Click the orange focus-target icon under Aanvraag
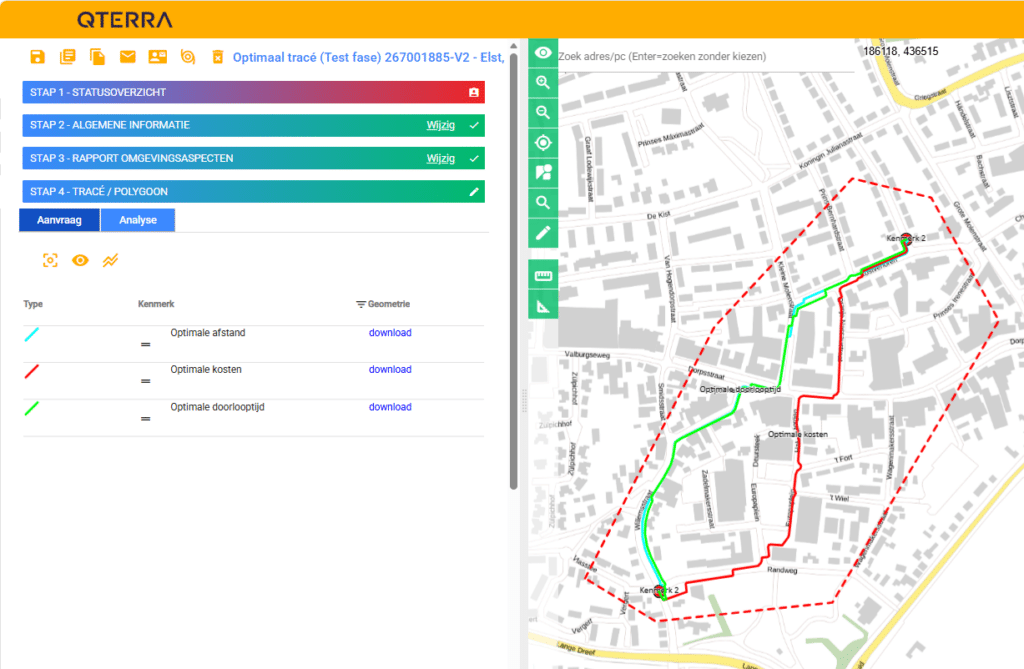 (50, 261)
